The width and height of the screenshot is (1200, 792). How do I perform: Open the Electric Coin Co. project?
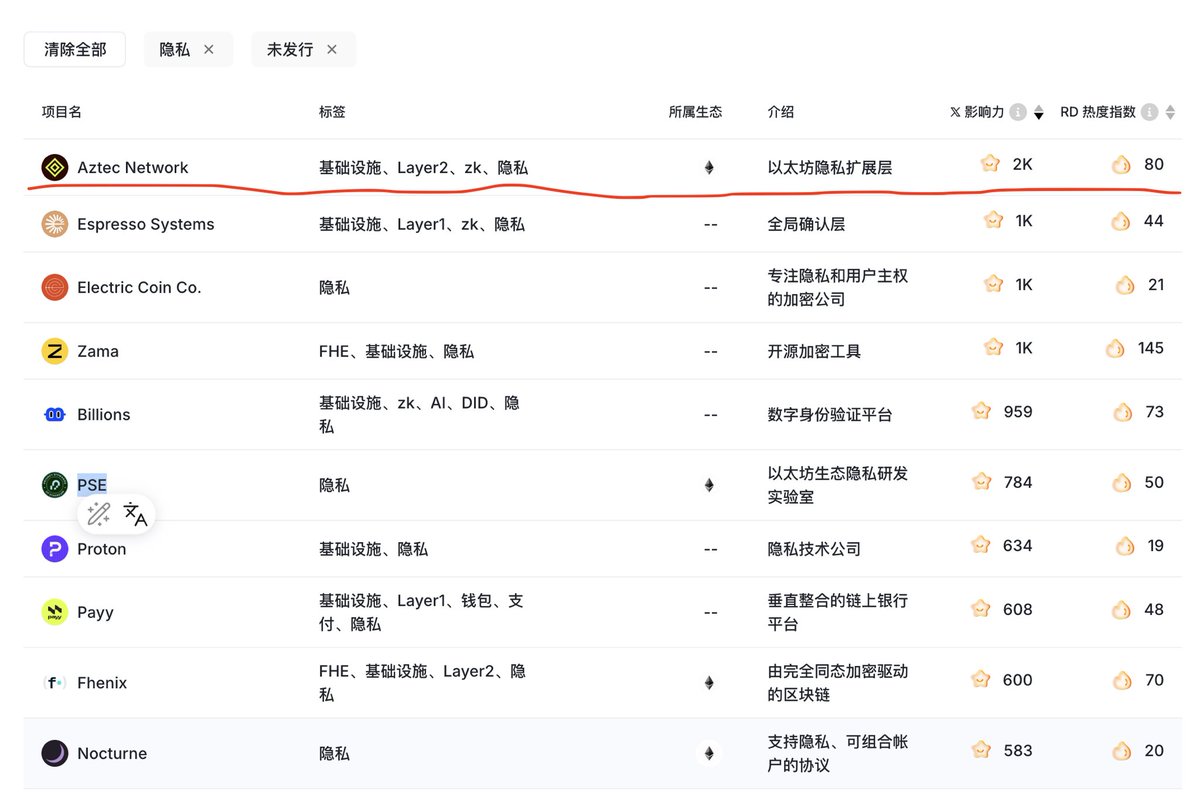139,287
